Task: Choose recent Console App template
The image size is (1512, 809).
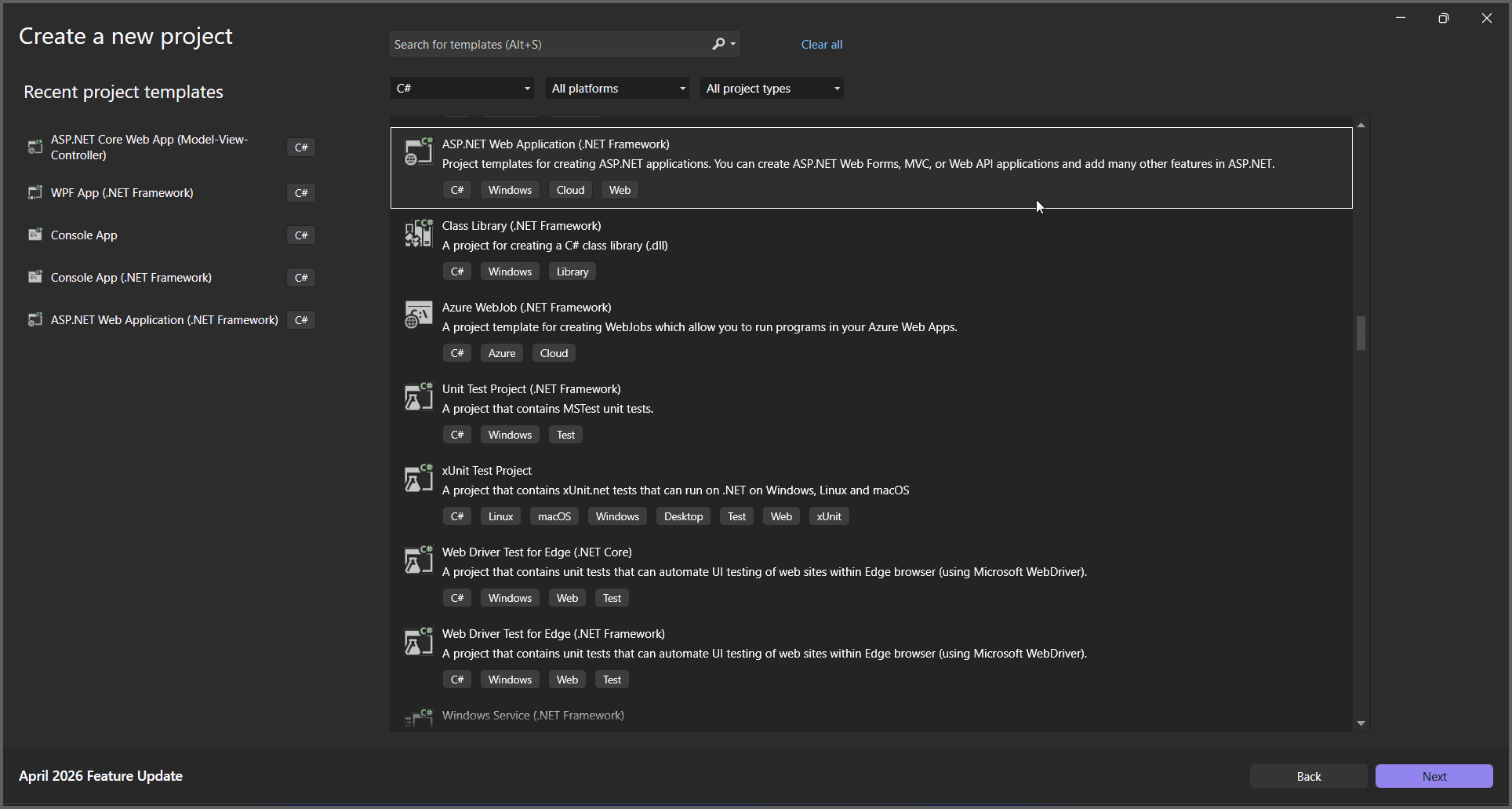Action: click(x=84, y=235)
